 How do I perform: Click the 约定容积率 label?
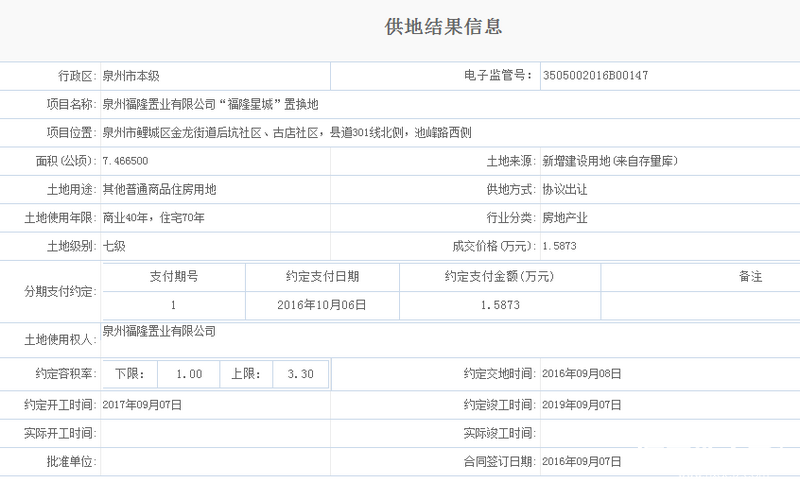coord(66,374)
